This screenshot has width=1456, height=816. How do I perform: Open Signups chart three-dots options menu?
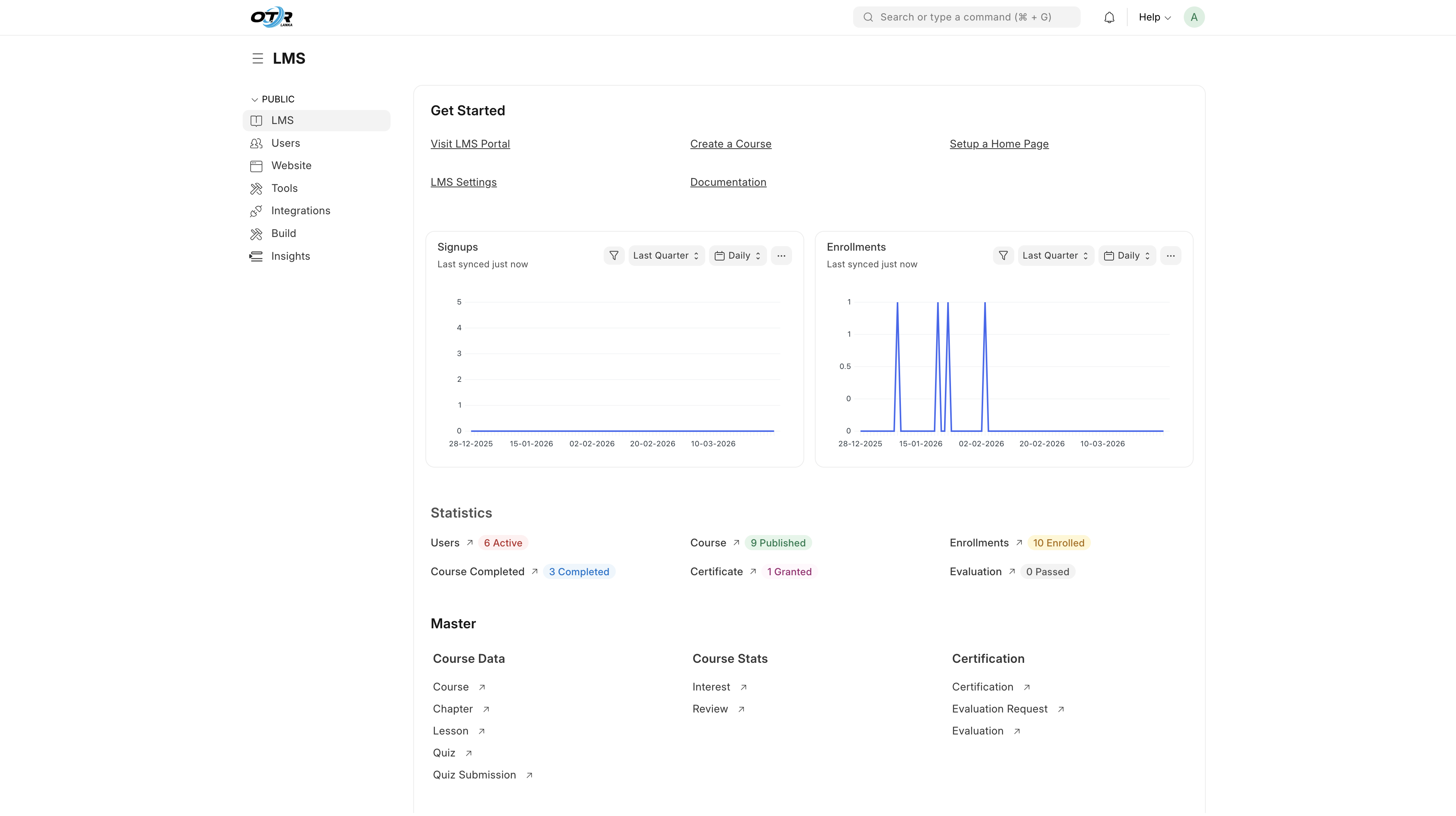[781, 256]
